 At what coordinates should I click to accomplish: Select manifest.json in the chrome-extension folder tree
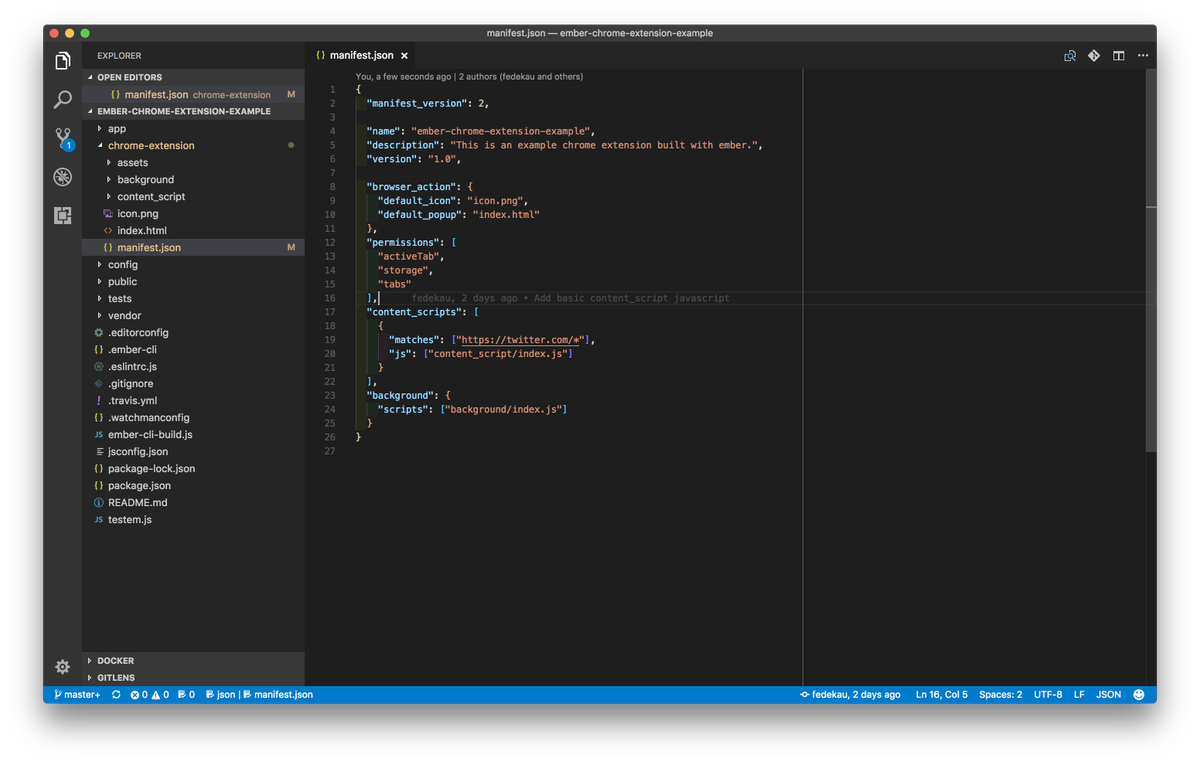(193, 248)
